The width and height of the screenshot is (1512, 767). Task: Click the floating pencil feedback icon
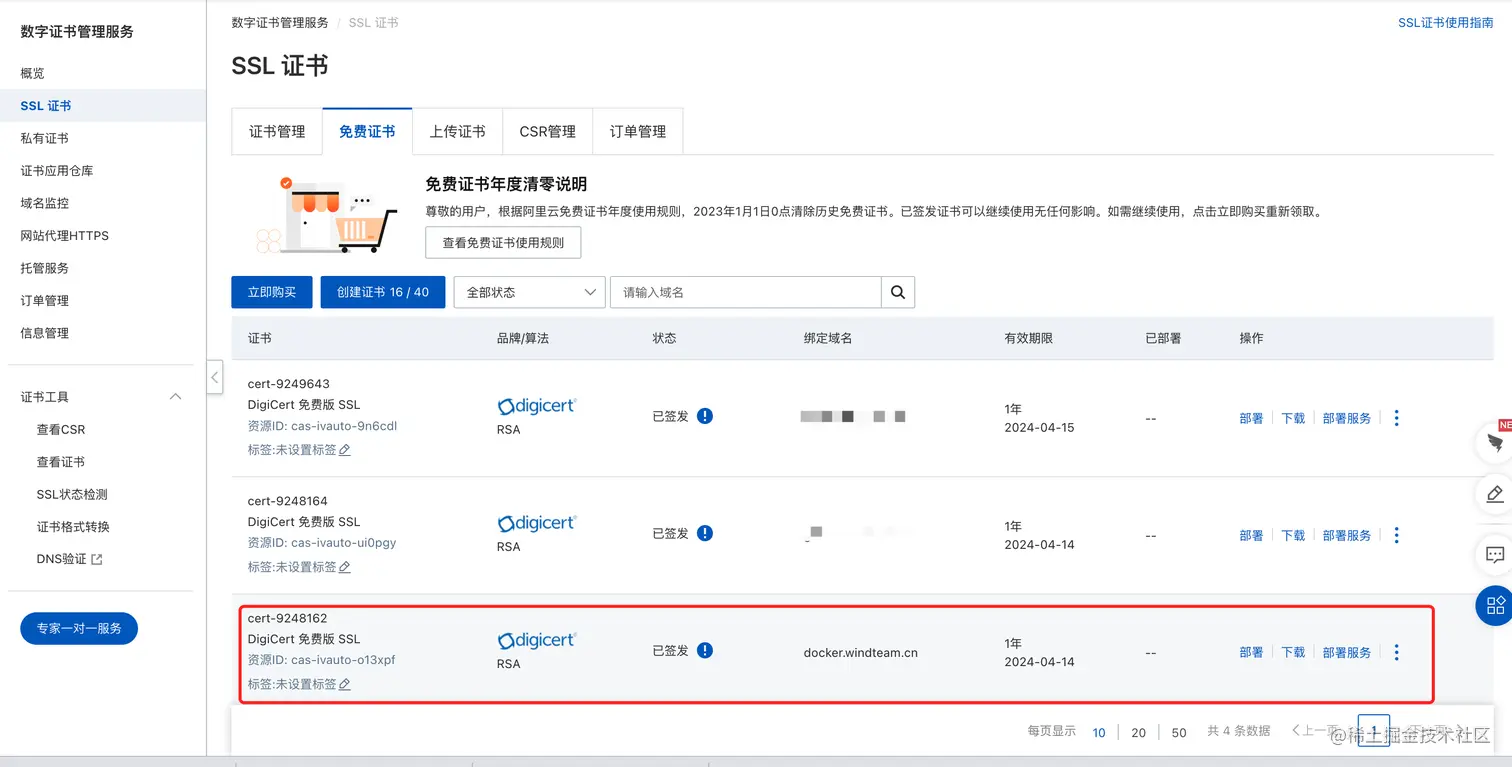1495,494
